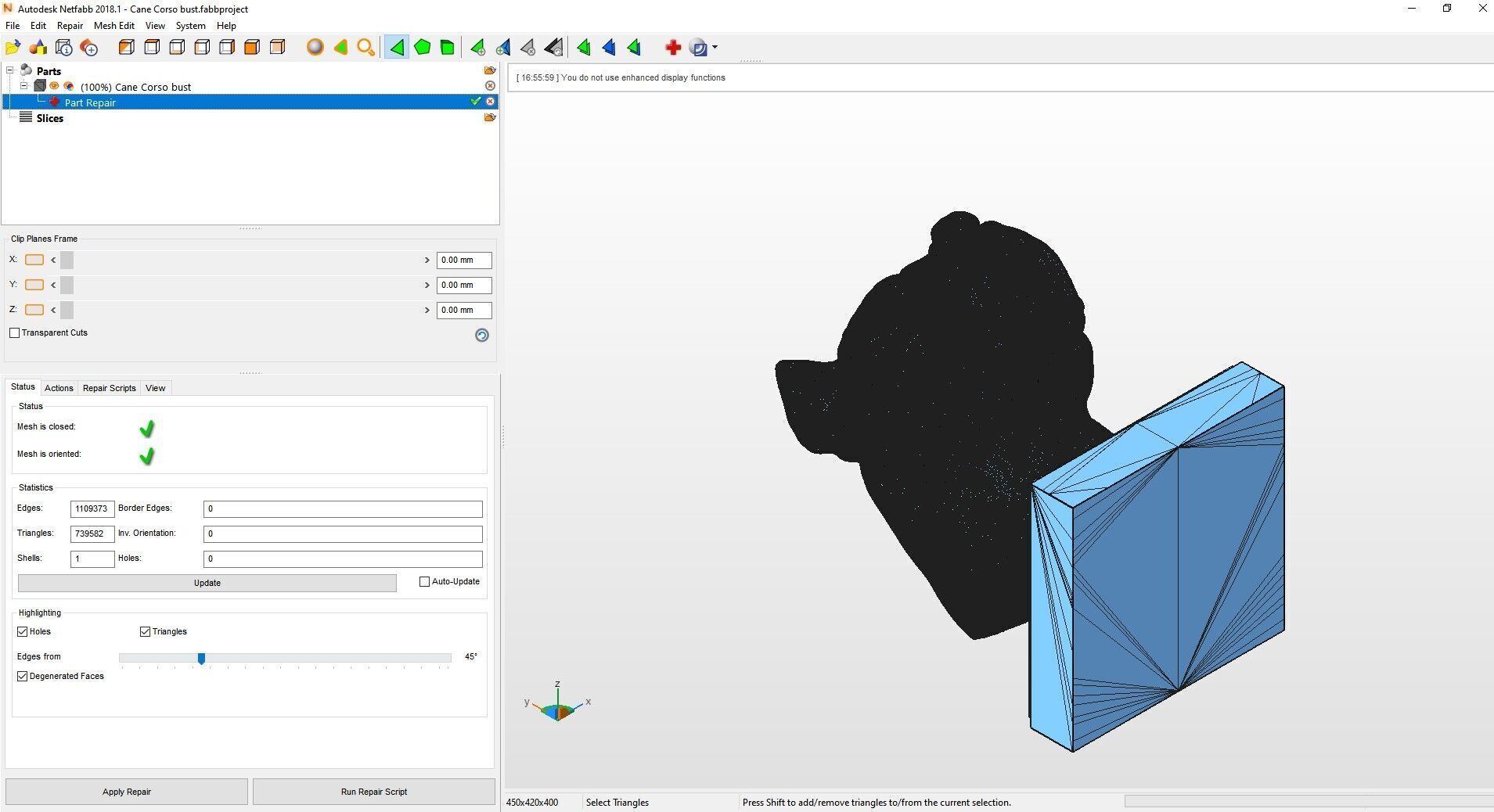Toggle visibility eye of Cane Corso bust
Viewport: 1494px width, 812px height.
click(54, 86)
